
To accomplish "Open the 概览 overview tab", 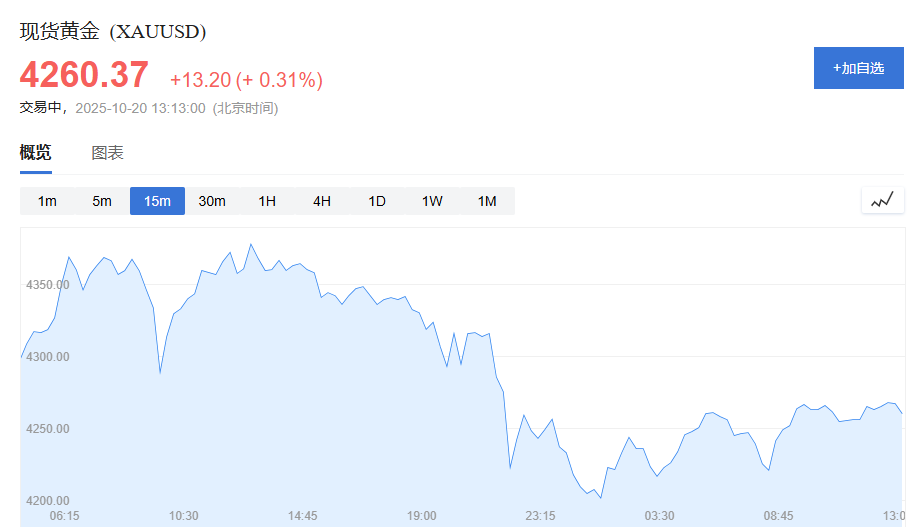I will (x=35, y=153).
